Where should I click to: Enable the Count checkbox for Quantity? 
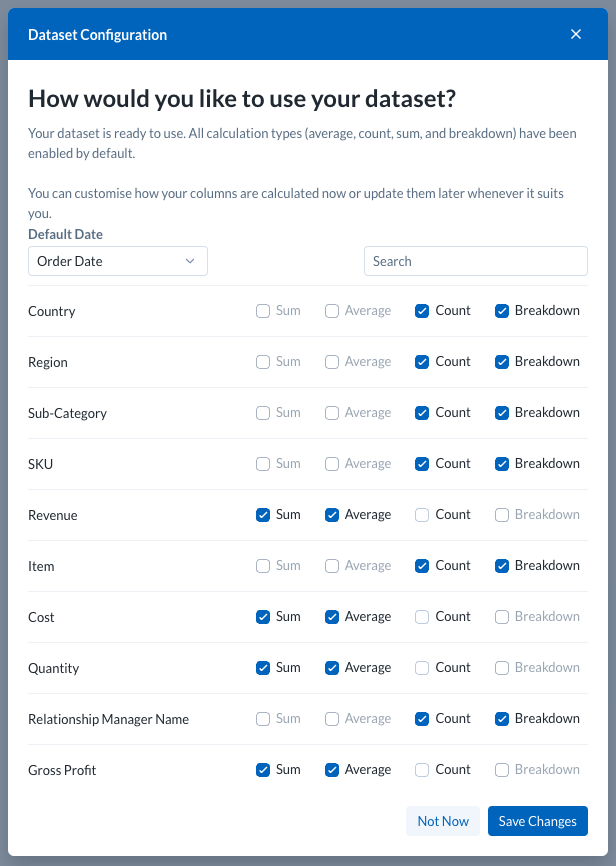(422, 667)
